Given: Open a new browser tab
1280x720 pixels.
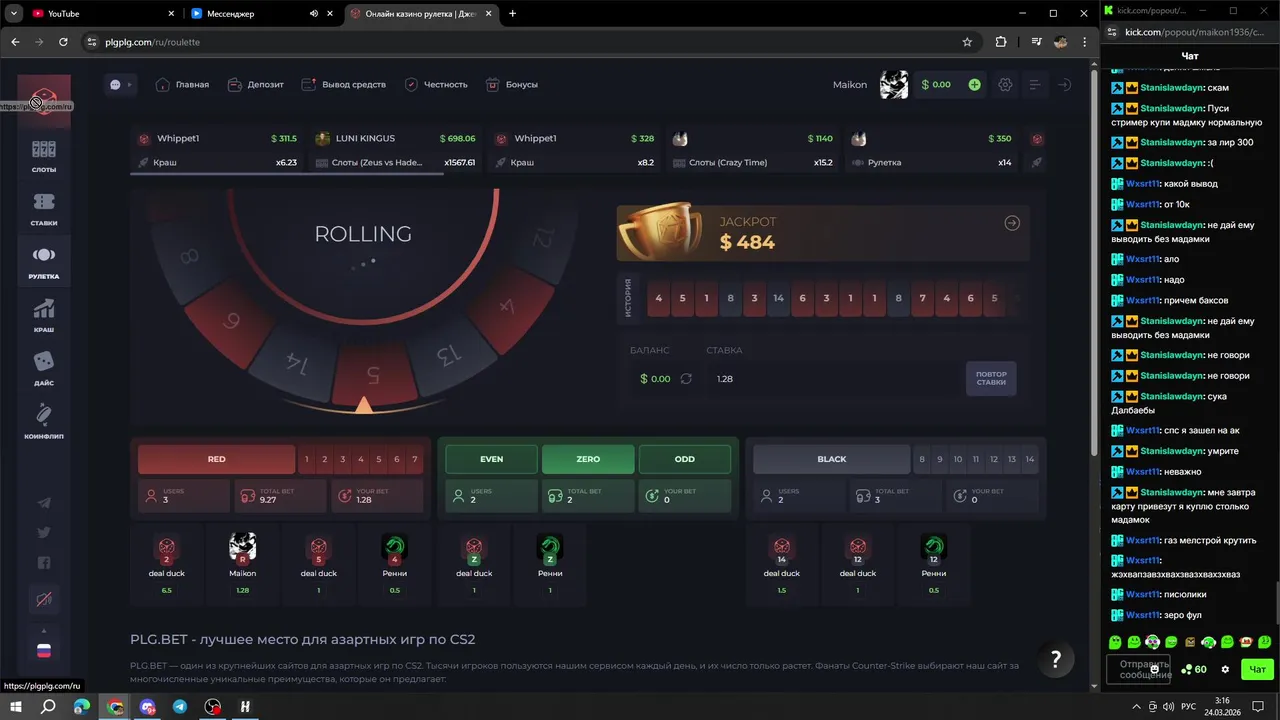Looking at the screenshot, I should click(512, 14).
